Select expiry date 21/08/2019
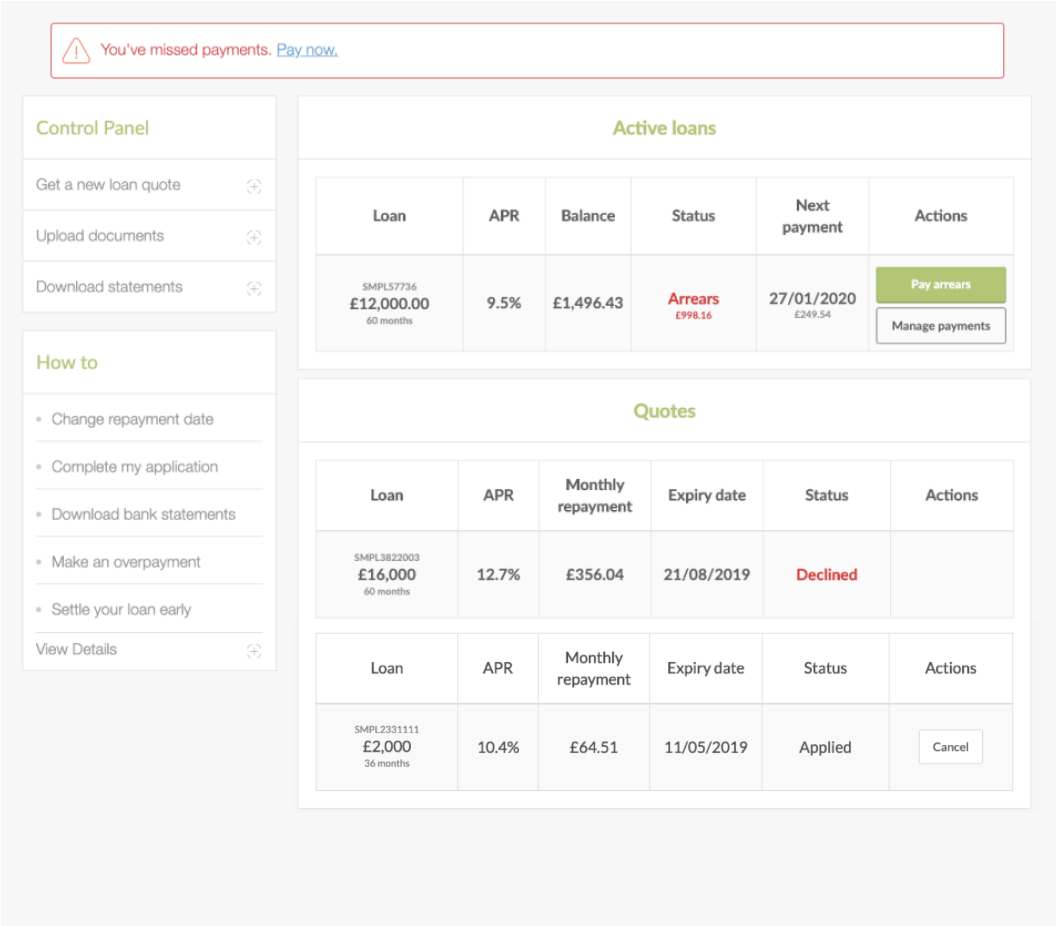 click(x=706, y=574)
